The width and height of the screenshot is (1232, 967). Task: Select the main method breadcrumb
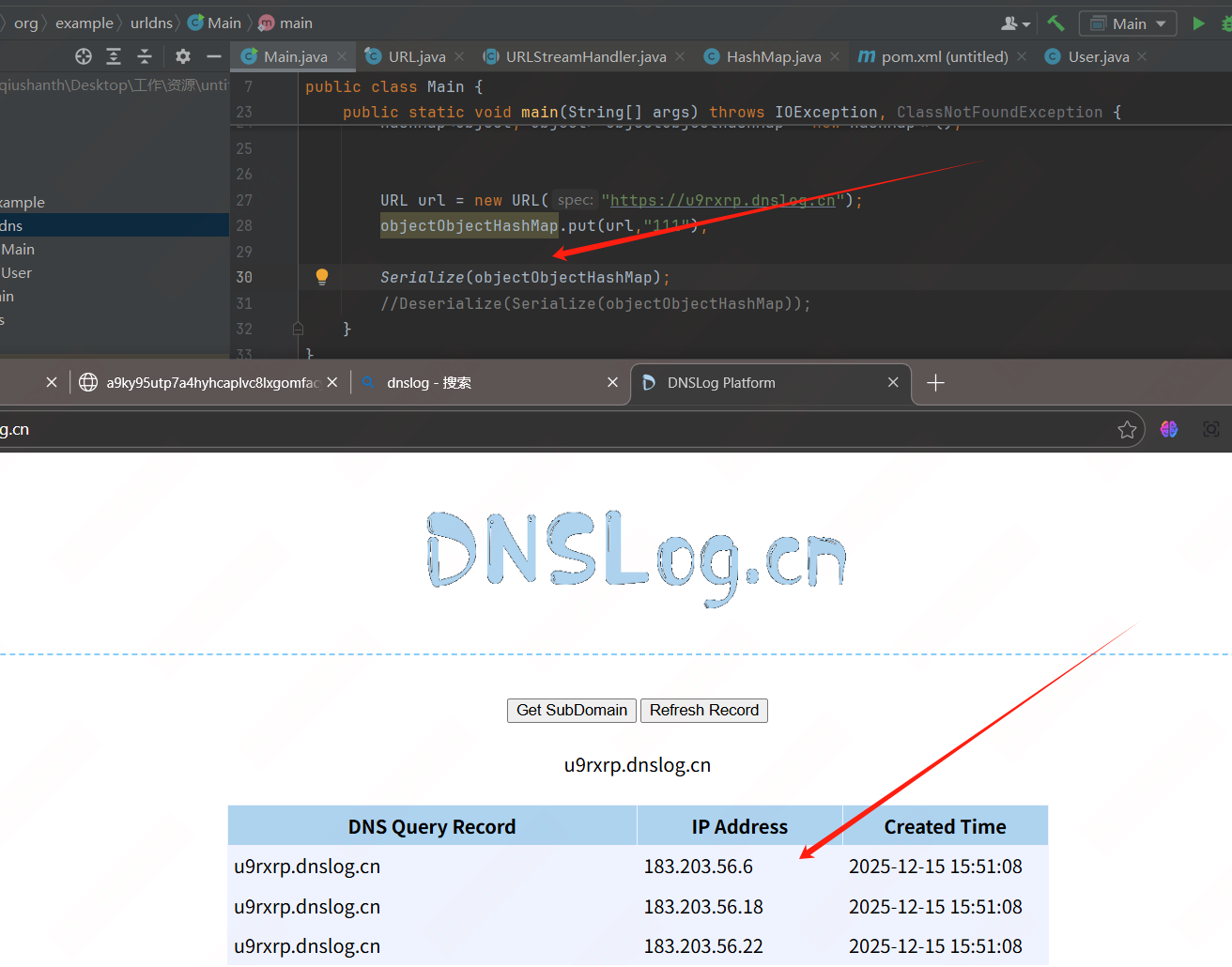[286, 23]
